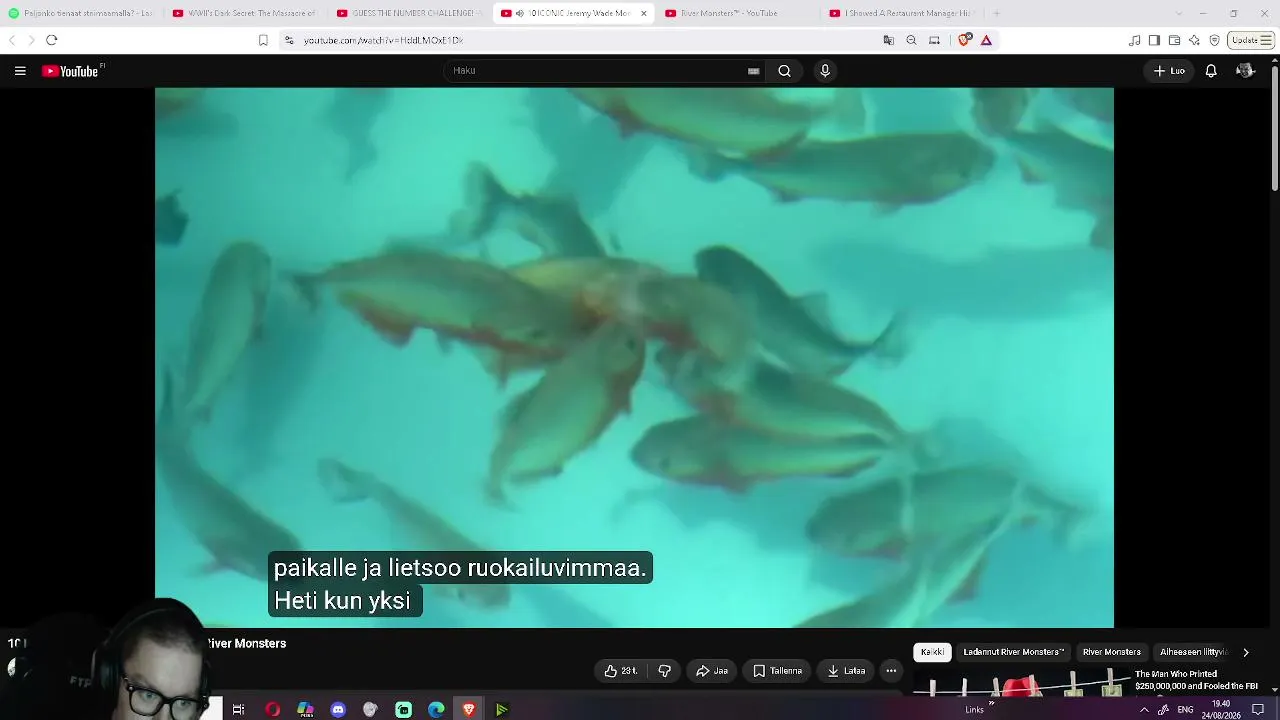Screen dimensions: 1280x720
Task: Translate this page from the address bar
Action: (x=888, y=40)
